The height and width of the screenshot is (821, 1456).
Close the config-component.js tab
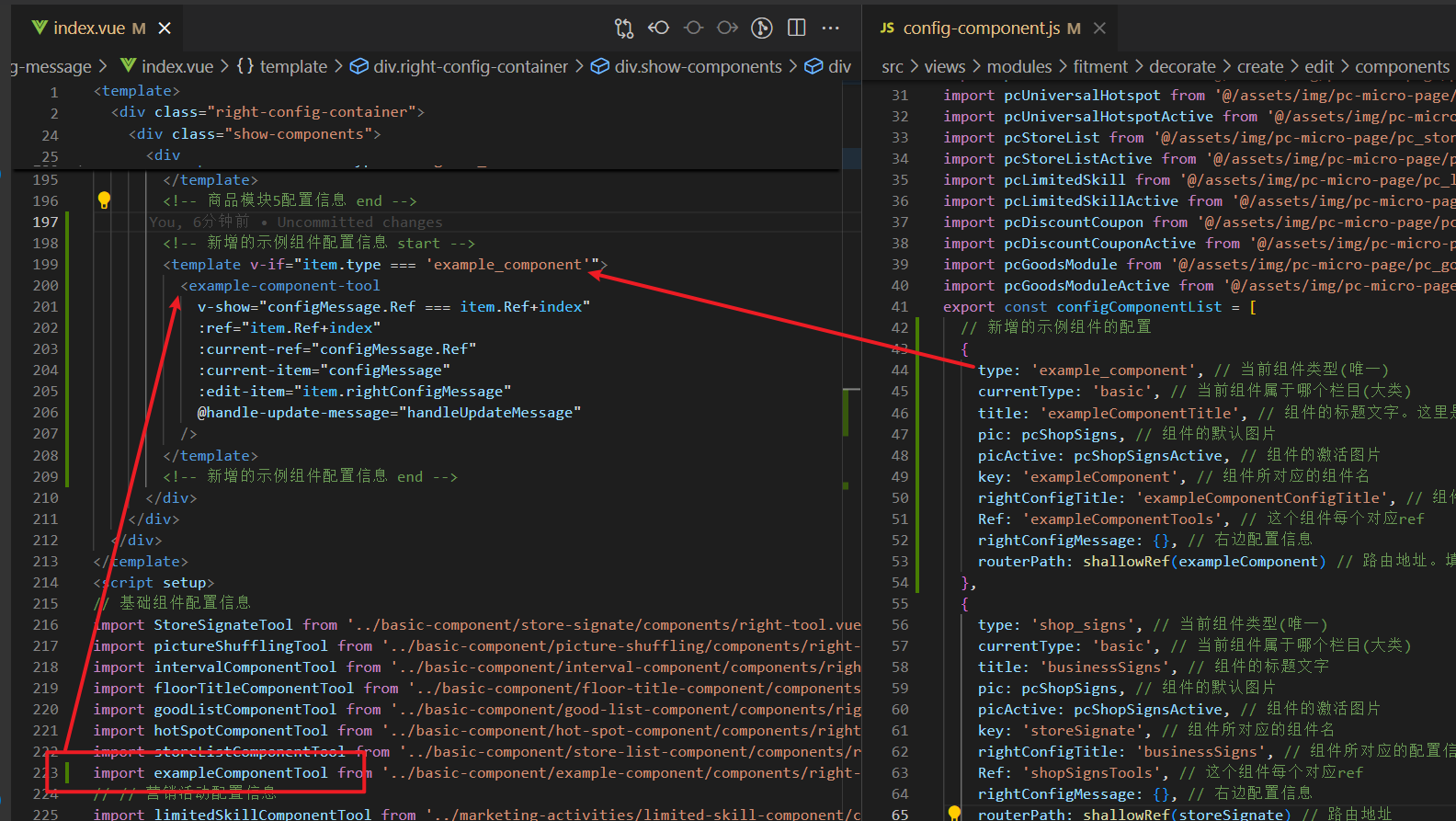1099,29
